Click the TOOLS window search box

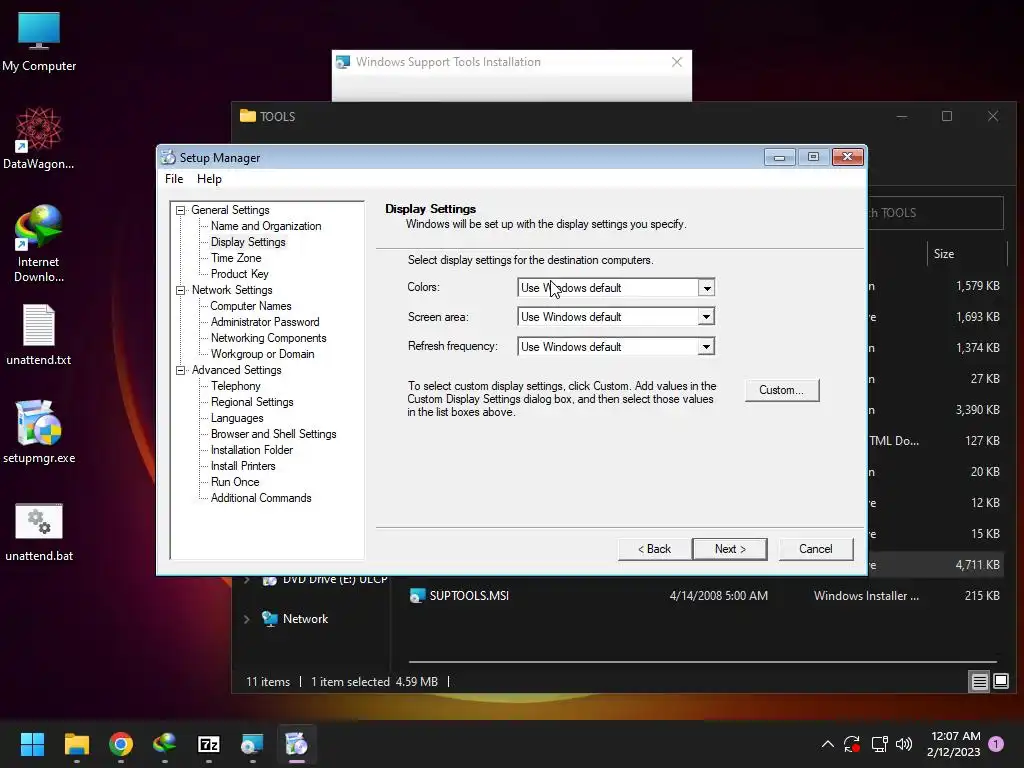(x=936, y=213)
